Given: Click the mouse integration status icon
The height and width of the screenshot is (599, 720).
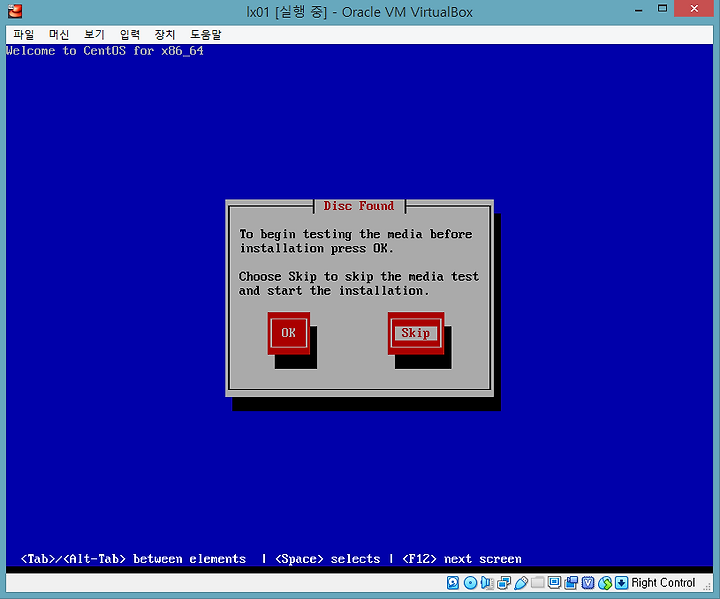Looking at the screenshot, I should pyautogui.click(x=605, y=583).
